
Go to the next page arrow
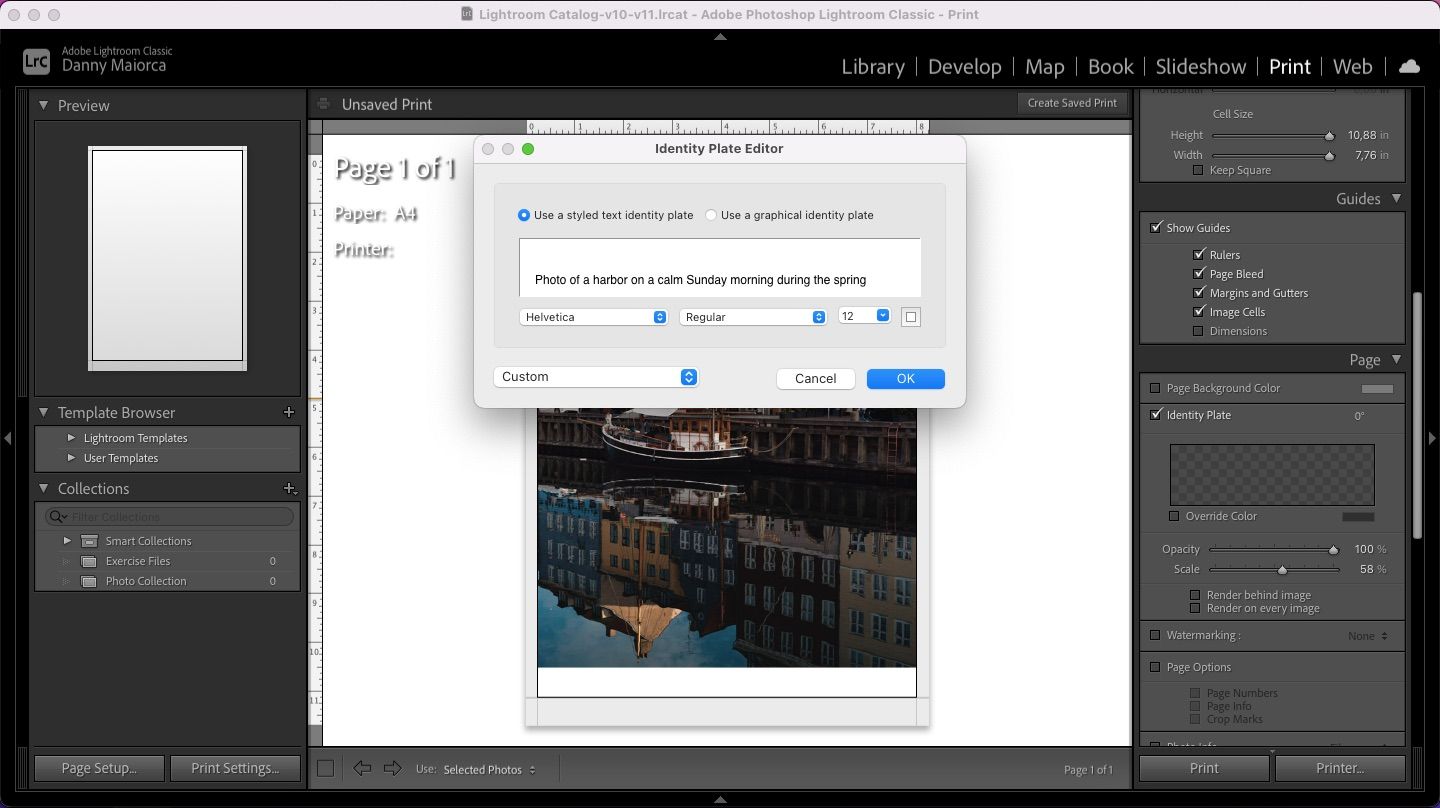click(392, 768)
